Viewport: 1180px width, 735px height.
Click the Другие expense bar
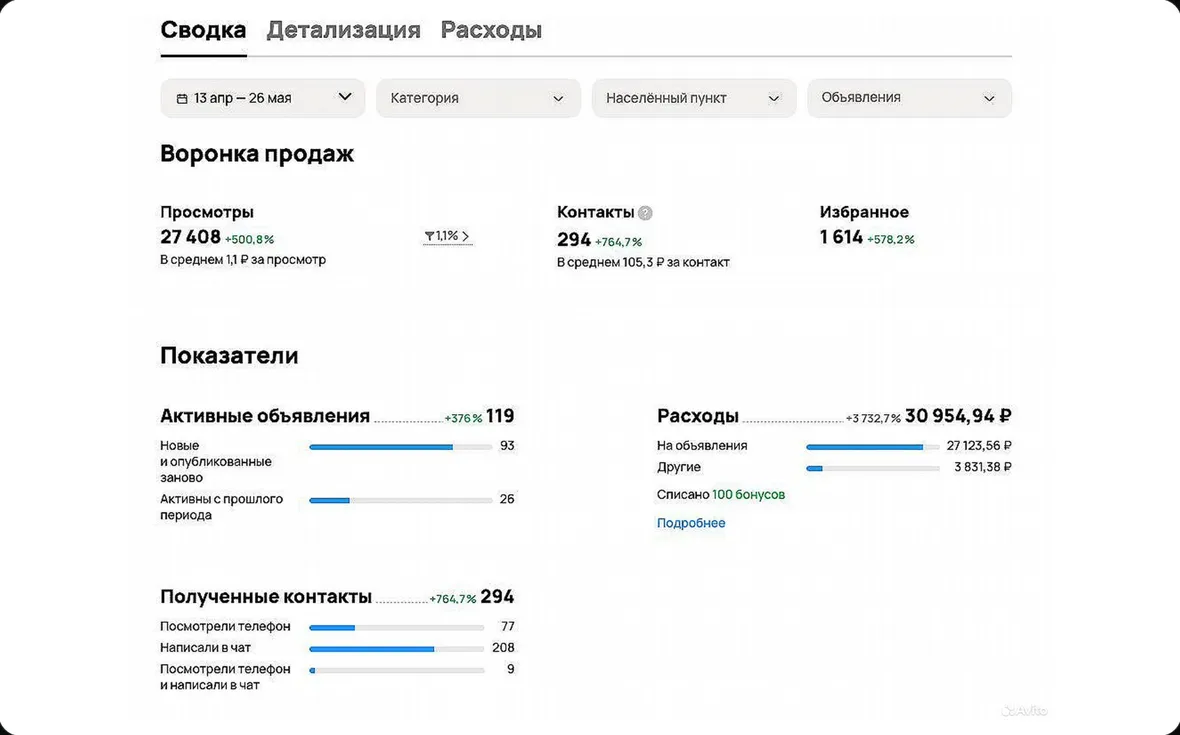coord(872,468)
